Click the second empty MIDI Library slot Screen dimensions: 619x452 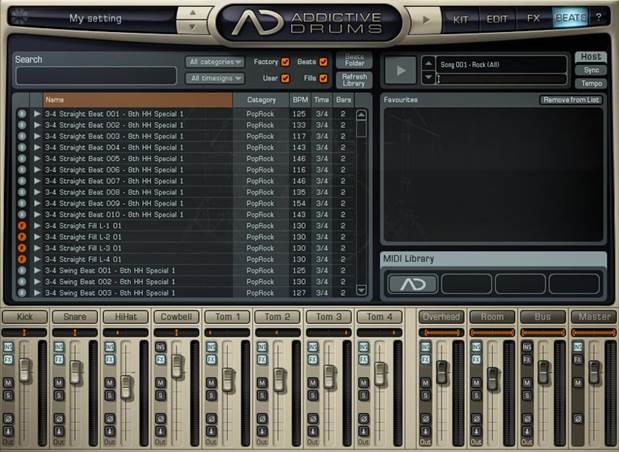click(520, 283)
